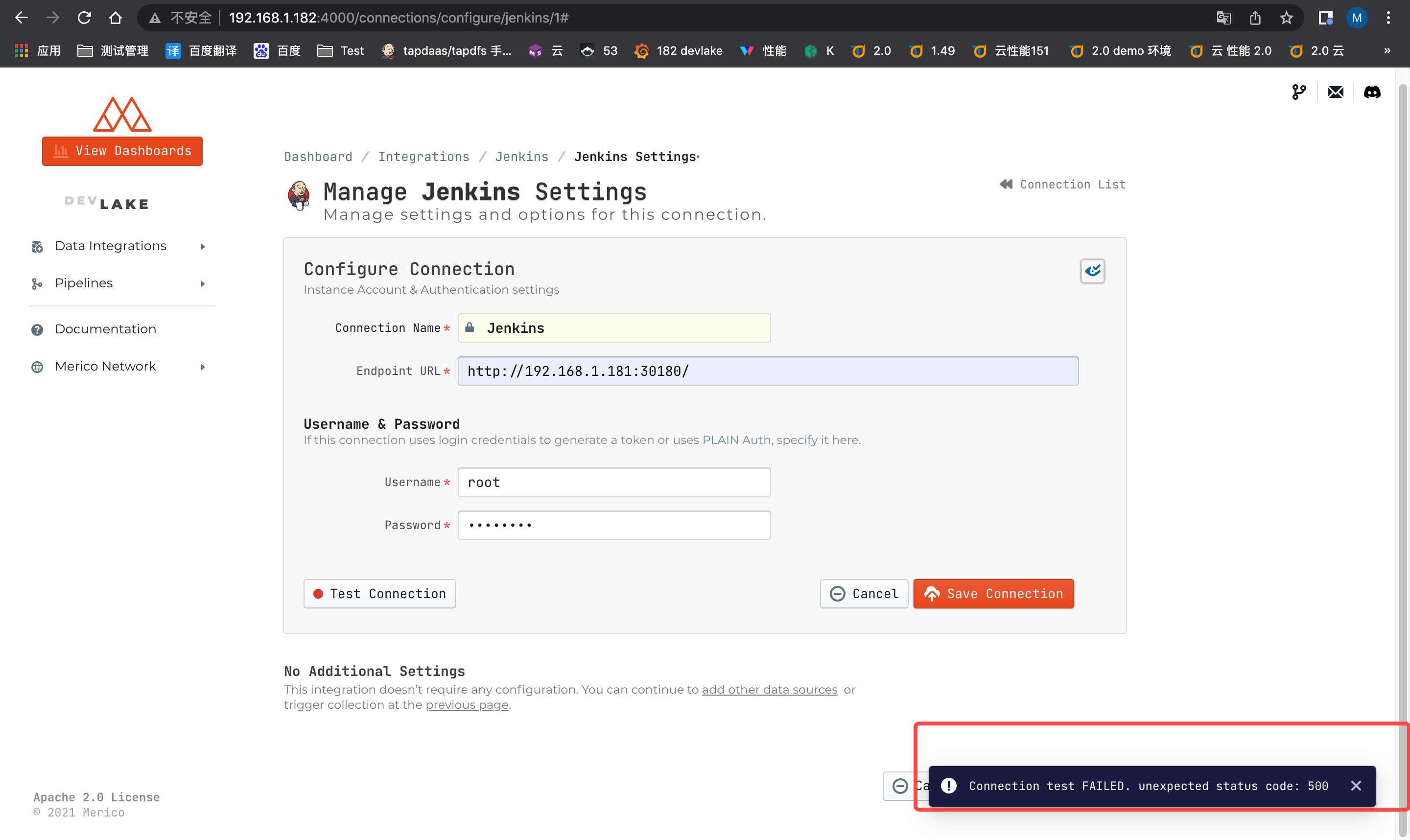Click the Jenkins butler logo
Viewport: 1410px width, 840px height.
[299, 195]
